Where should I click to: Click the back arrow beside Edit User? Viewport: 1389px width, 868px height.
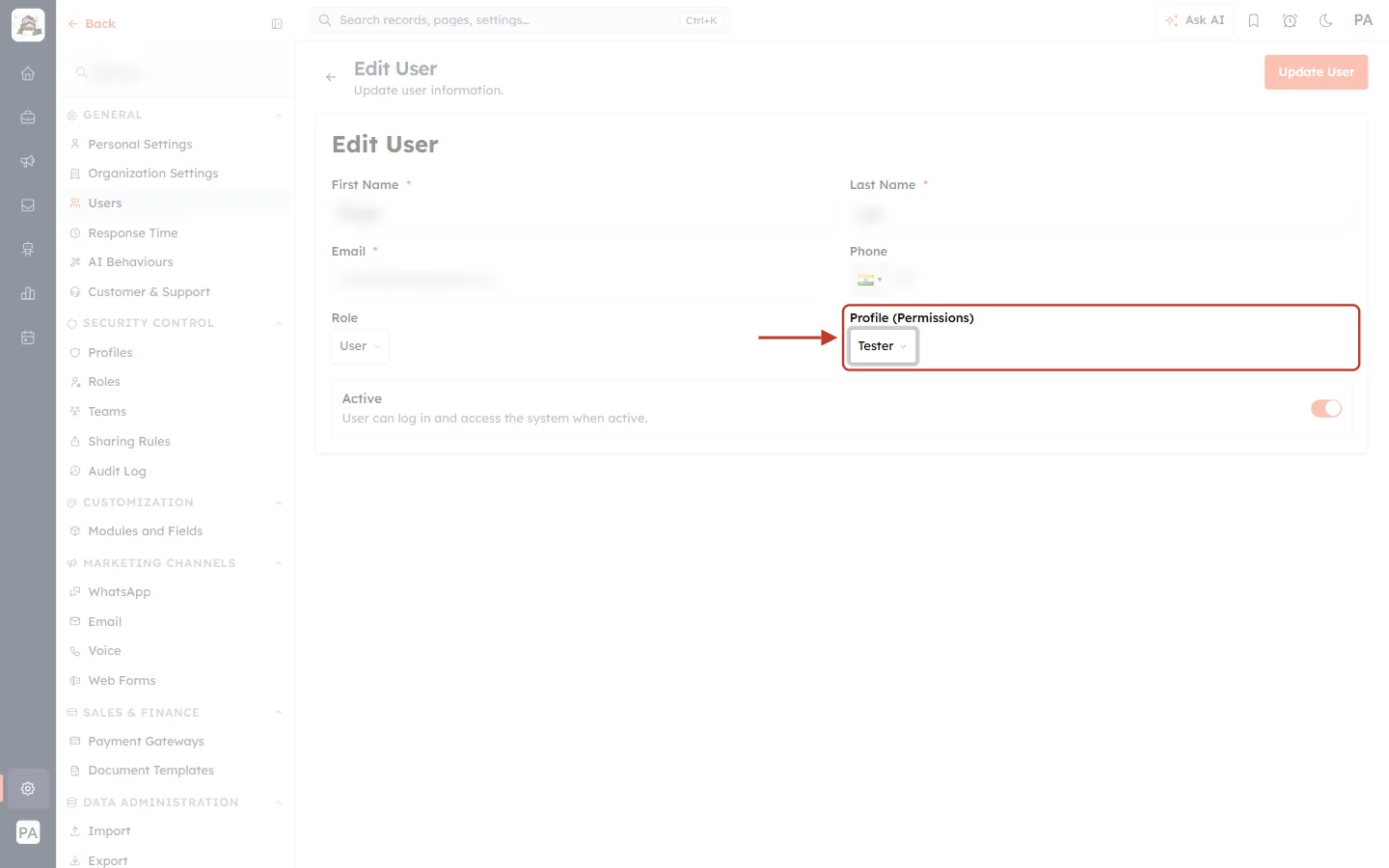tap(331, 77)
